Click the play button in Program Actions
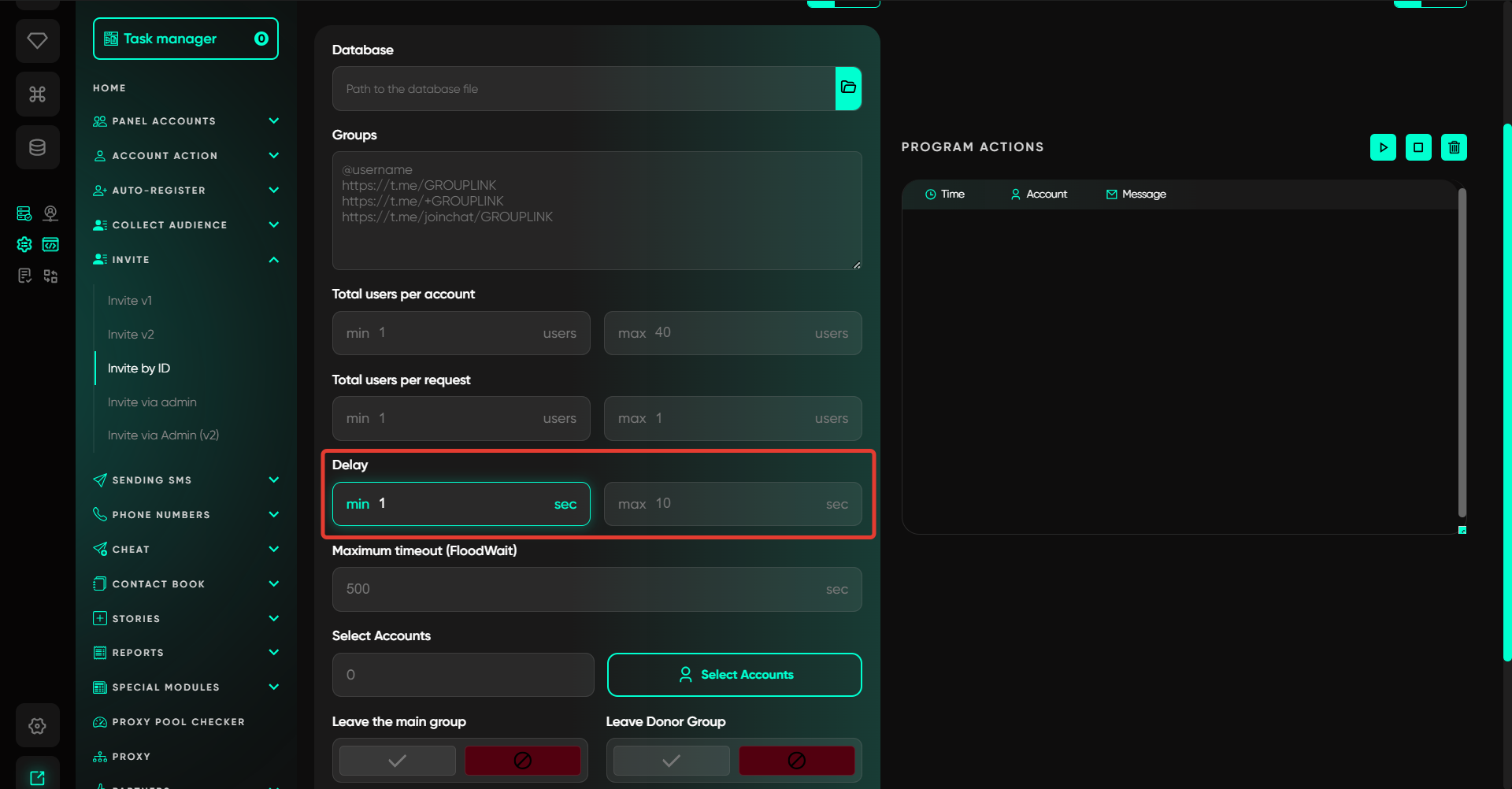Screen dimensions: 1512x789 [1383, 147]
